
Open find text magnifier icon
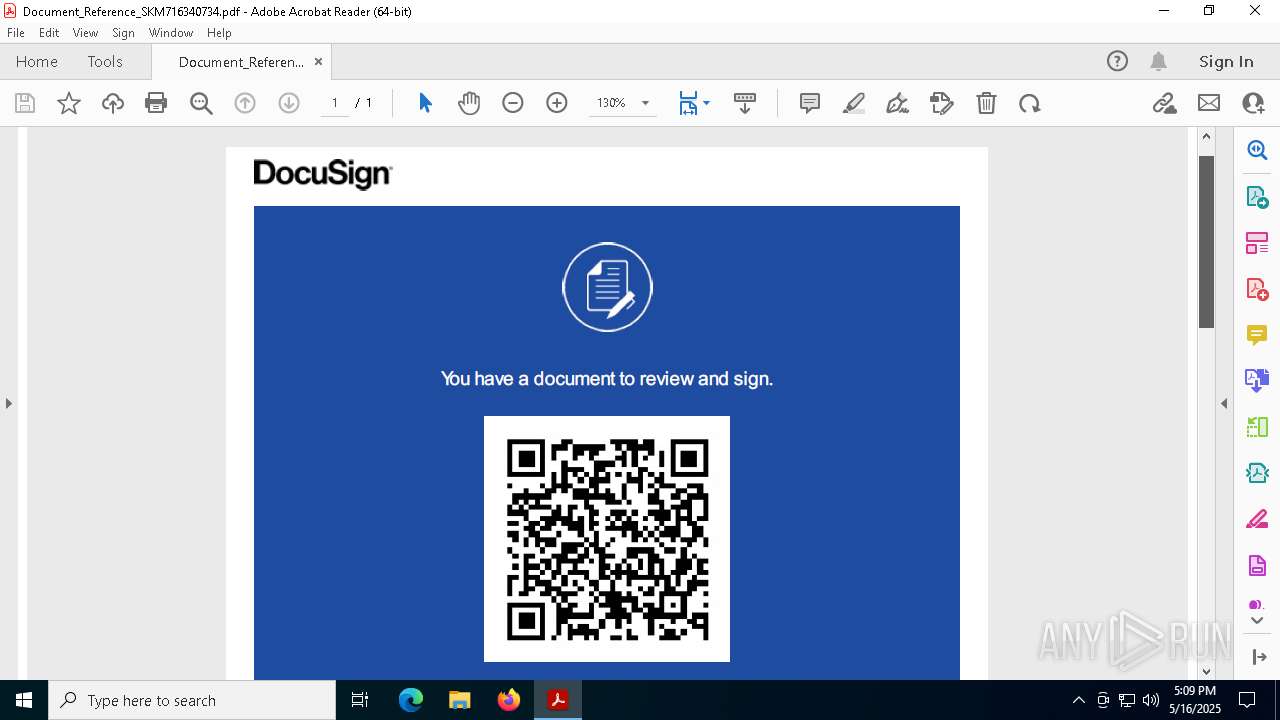[x=201, y=103]
